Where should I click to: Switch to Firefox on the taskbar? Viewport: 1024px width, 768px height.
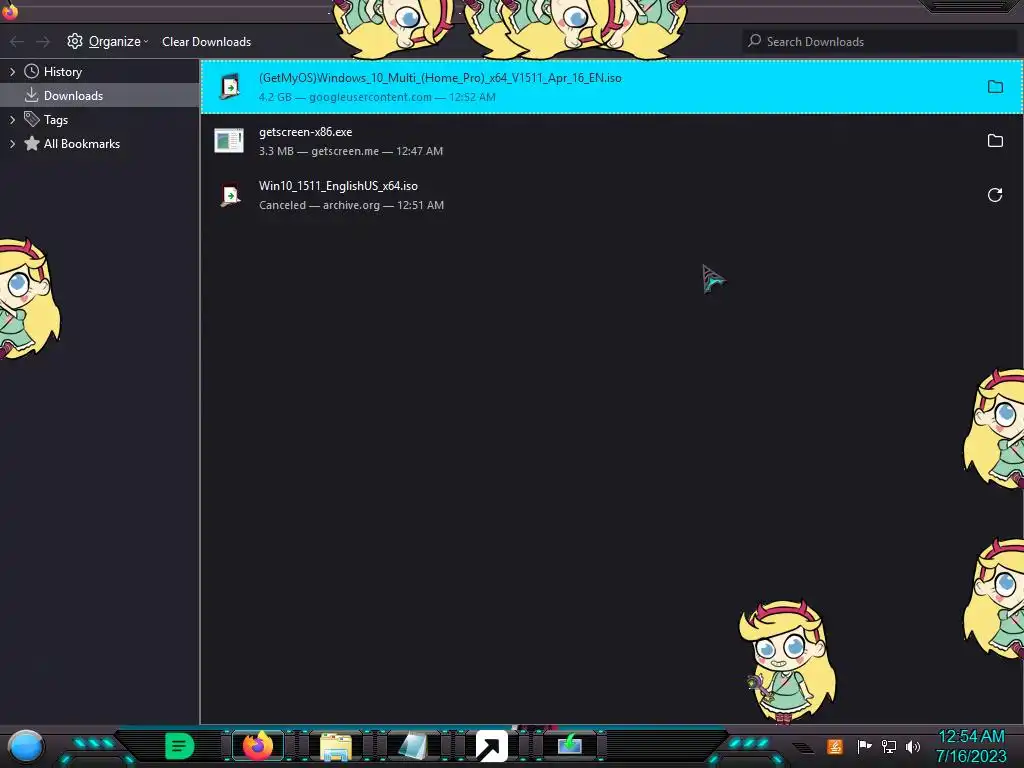[257, 746]
